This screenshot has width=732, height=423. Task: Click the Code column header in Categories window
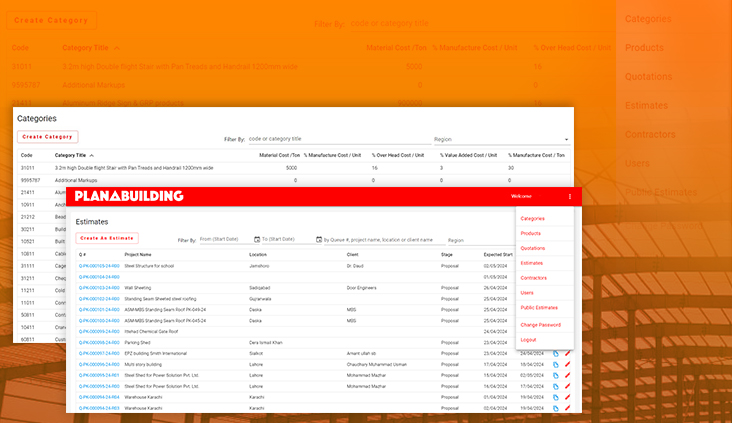(27, 155)
